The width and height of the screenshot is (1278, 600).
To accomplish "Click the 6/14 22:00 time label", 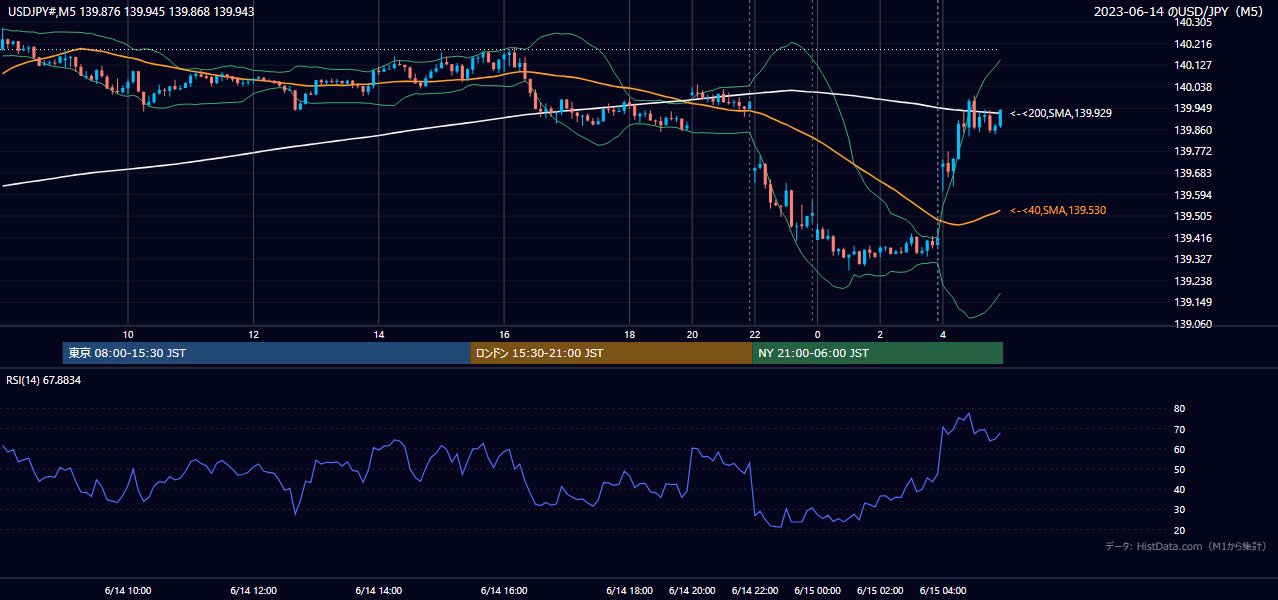I will [x=755, y=590].
